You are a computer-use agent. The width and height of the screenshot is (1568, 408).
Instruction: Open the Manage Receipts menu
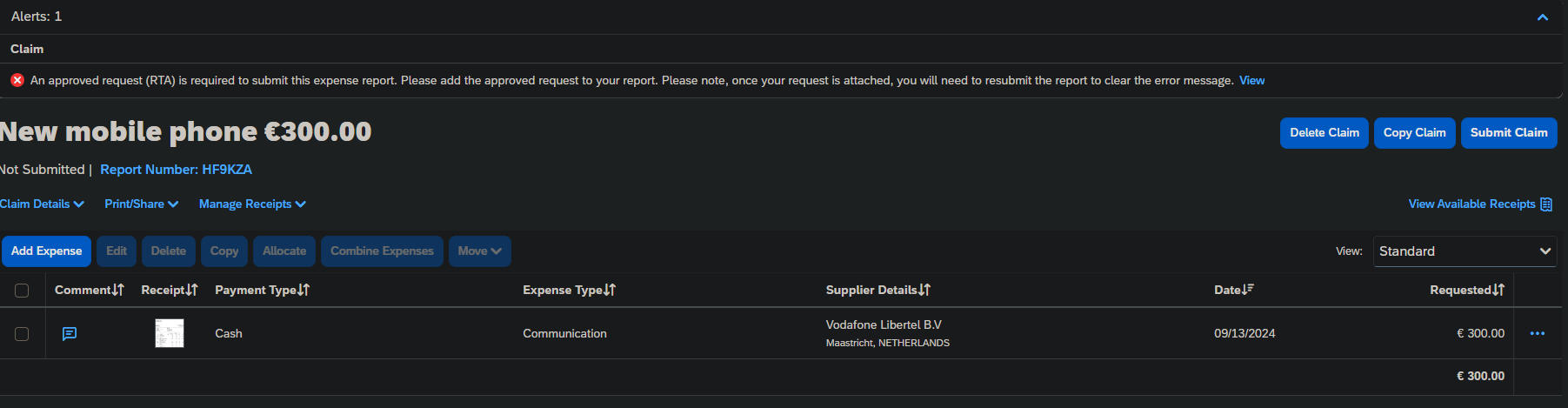[x=252, y=204]
